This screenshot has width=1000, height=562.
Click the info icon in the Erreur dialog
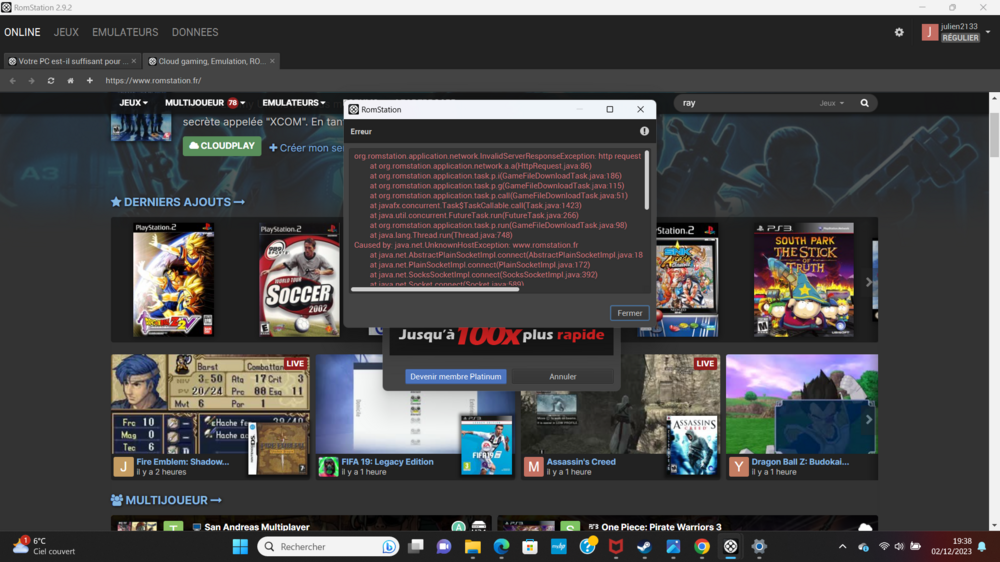644,131
